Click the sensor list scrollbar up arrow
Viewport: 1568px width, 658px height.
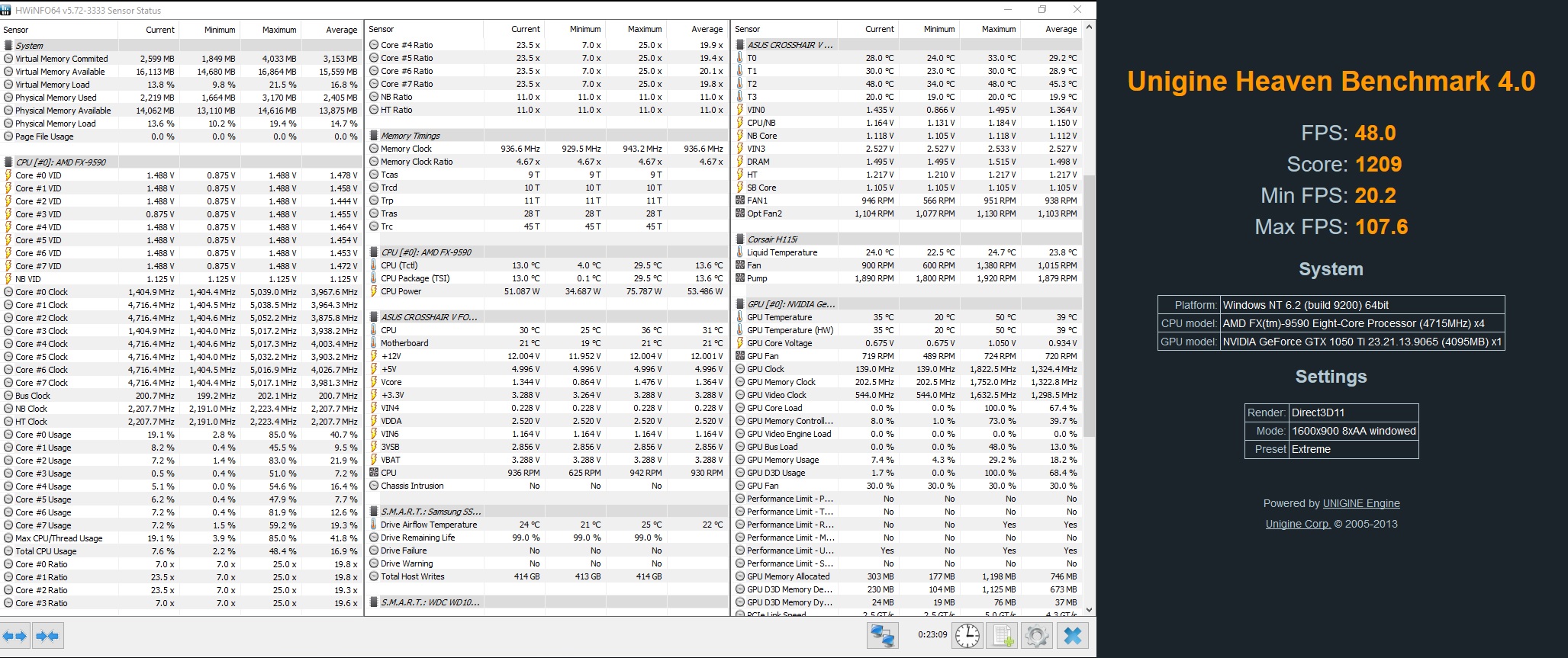tap(1089, 27)
